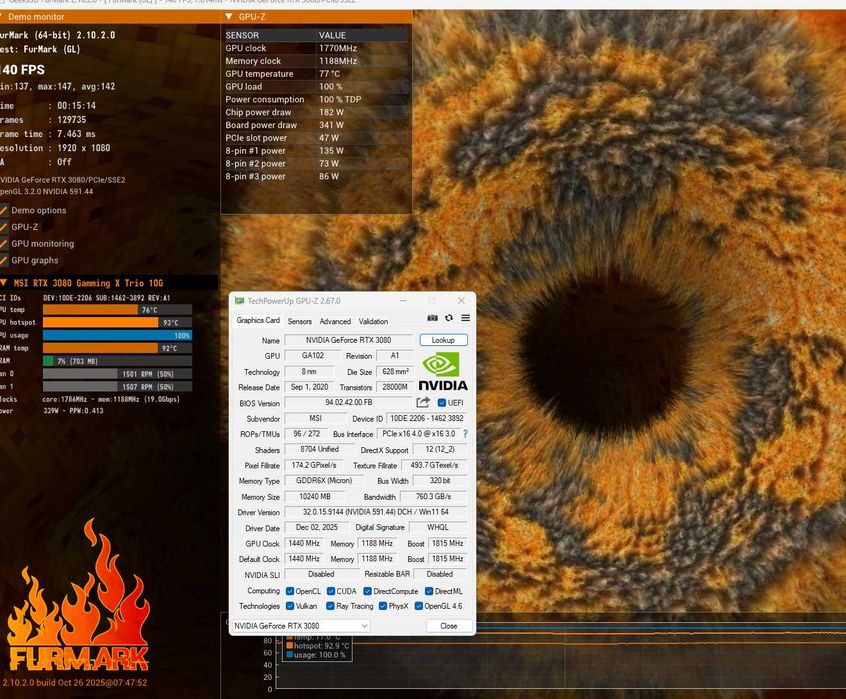
Task: Click the GPU-Z refresh icon
Action: [448, 318]
